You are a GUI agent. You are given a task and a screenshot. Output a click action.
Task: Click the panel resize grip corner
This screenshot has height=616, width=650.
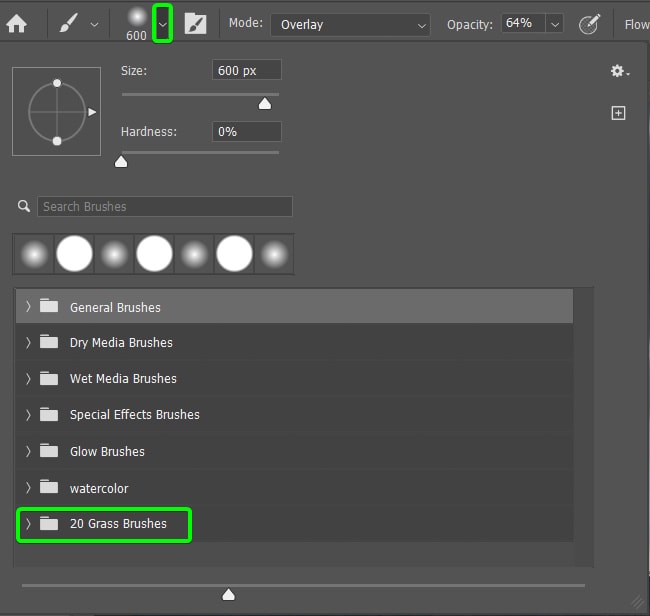click(x=638, y=602)
